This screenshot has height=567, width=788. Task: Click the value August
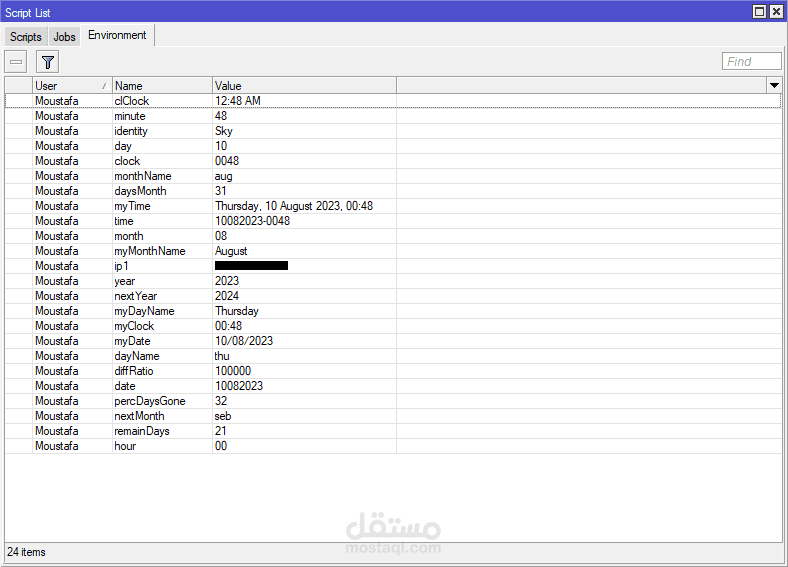coord(231,251)
